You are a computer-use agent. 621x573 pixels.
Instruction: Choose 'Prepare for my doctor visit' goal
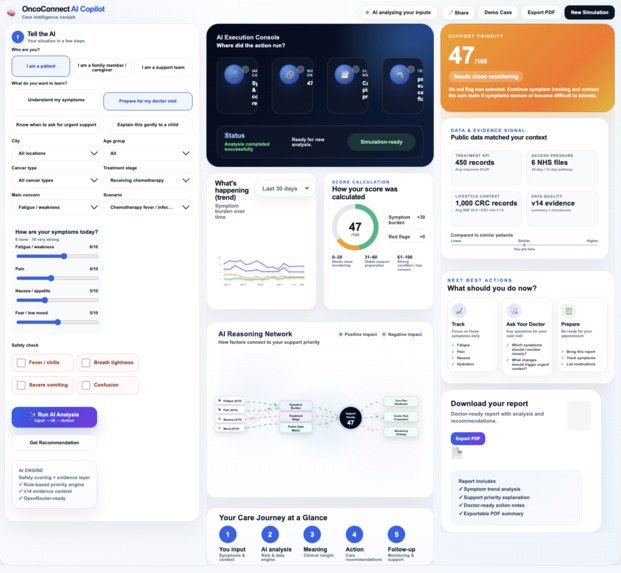[148, 101]
